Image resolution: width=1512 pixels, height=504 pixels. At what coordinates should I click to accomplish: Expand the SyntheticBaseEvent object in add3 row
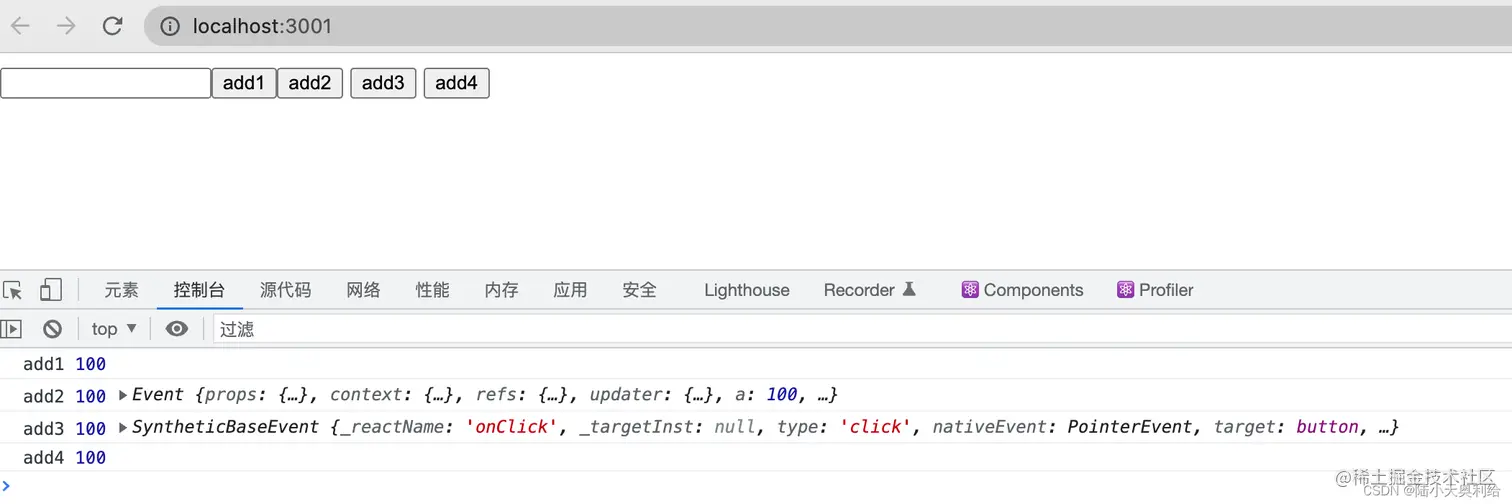[x=124, y=428]
